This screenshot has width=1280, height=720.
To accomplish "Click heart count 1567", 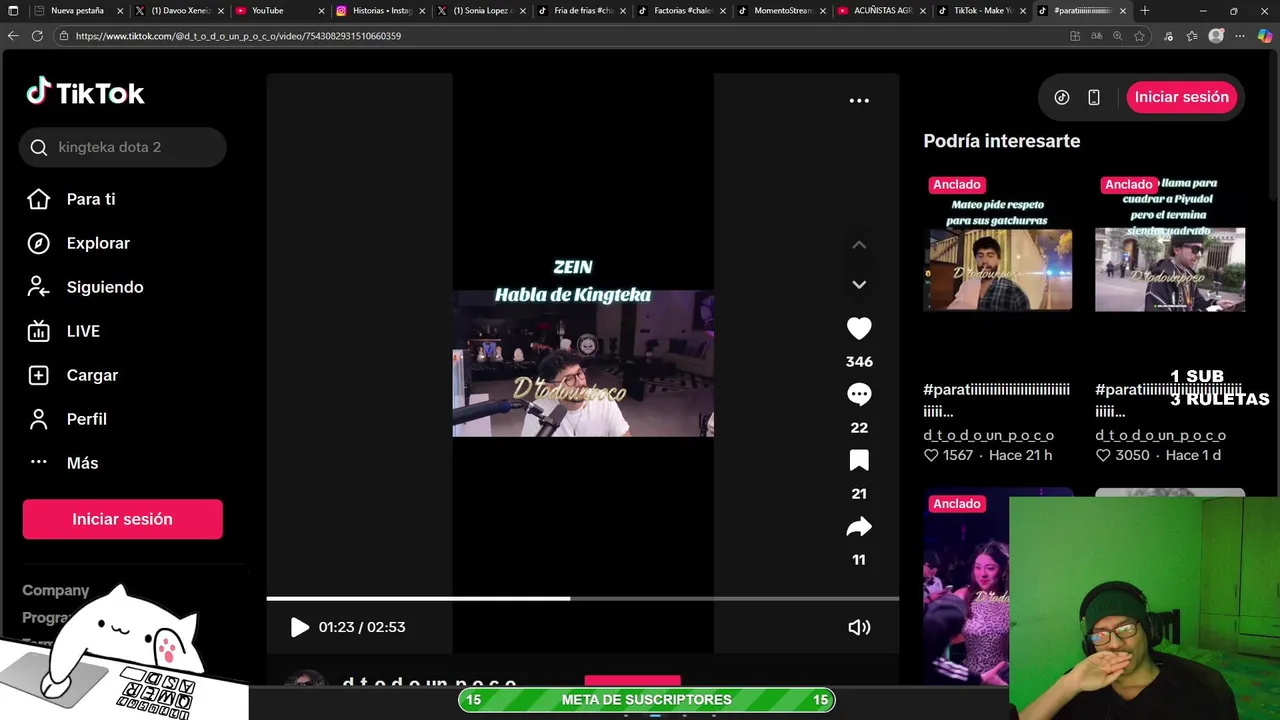I will (948, 455).
